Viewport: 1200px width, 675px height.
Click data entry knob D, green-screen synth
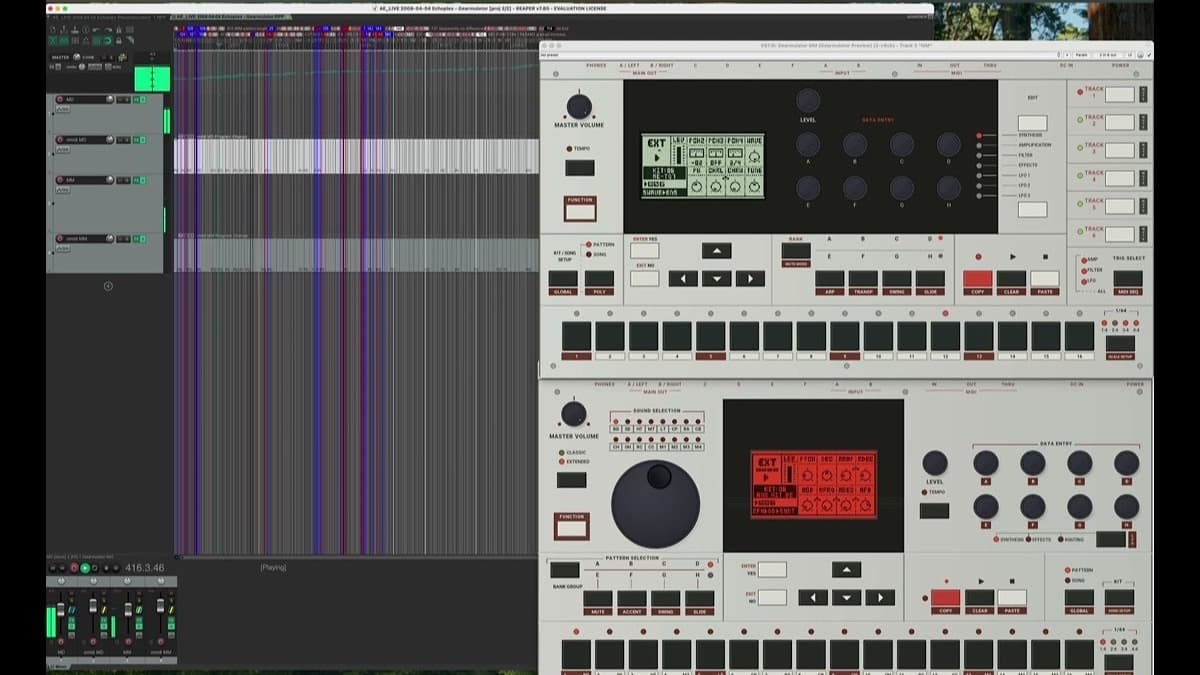click(948, 144)
